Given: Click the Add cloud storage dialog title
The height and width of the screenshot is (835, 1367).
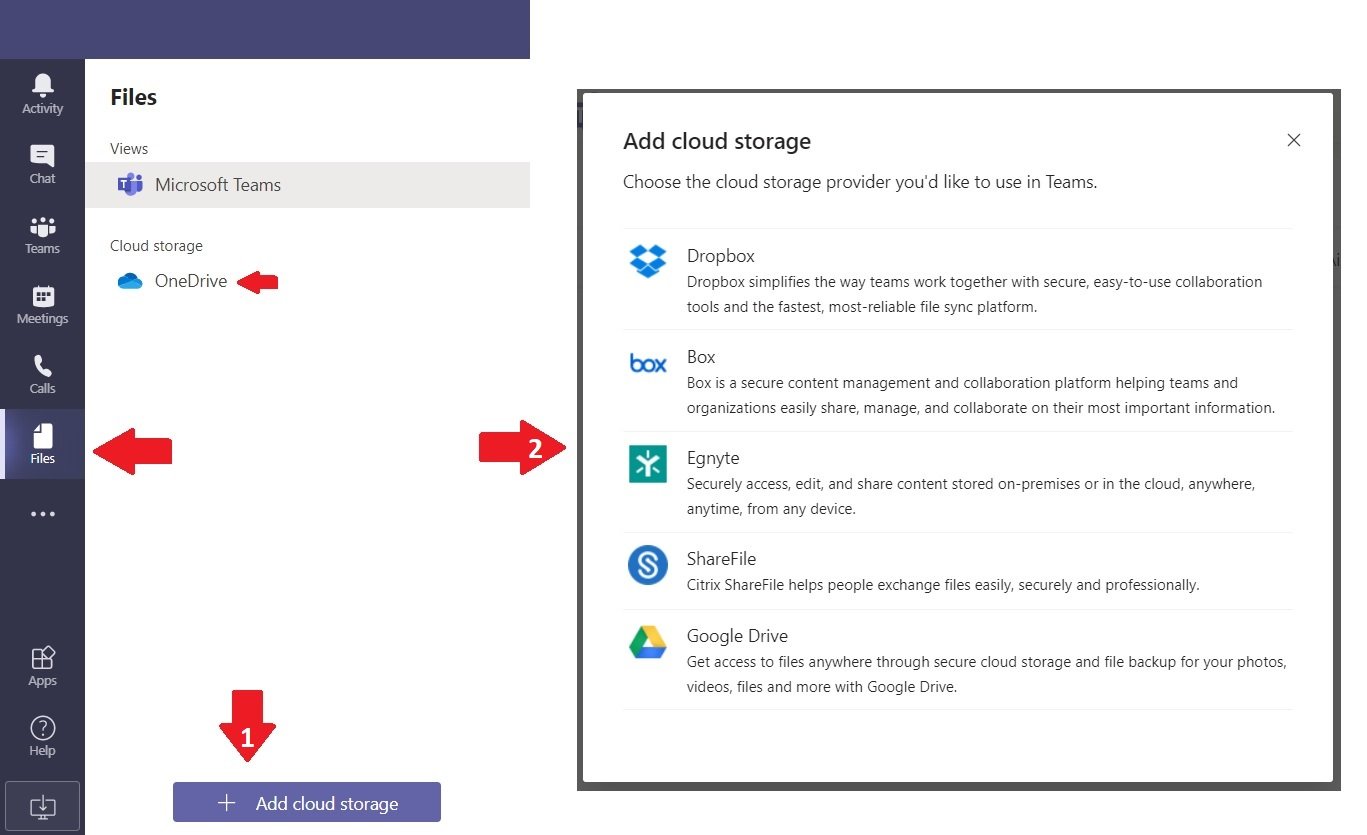Looking at the screenshot, I should pyautogui.click(x=717, y=141).
